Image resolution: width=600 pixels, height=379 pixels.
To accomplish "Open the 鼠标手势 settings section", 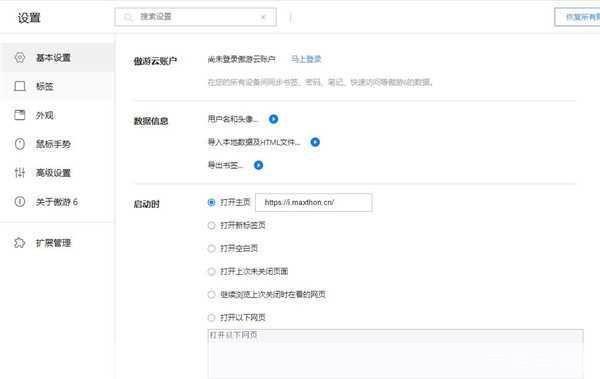I will tap(57, 144).
